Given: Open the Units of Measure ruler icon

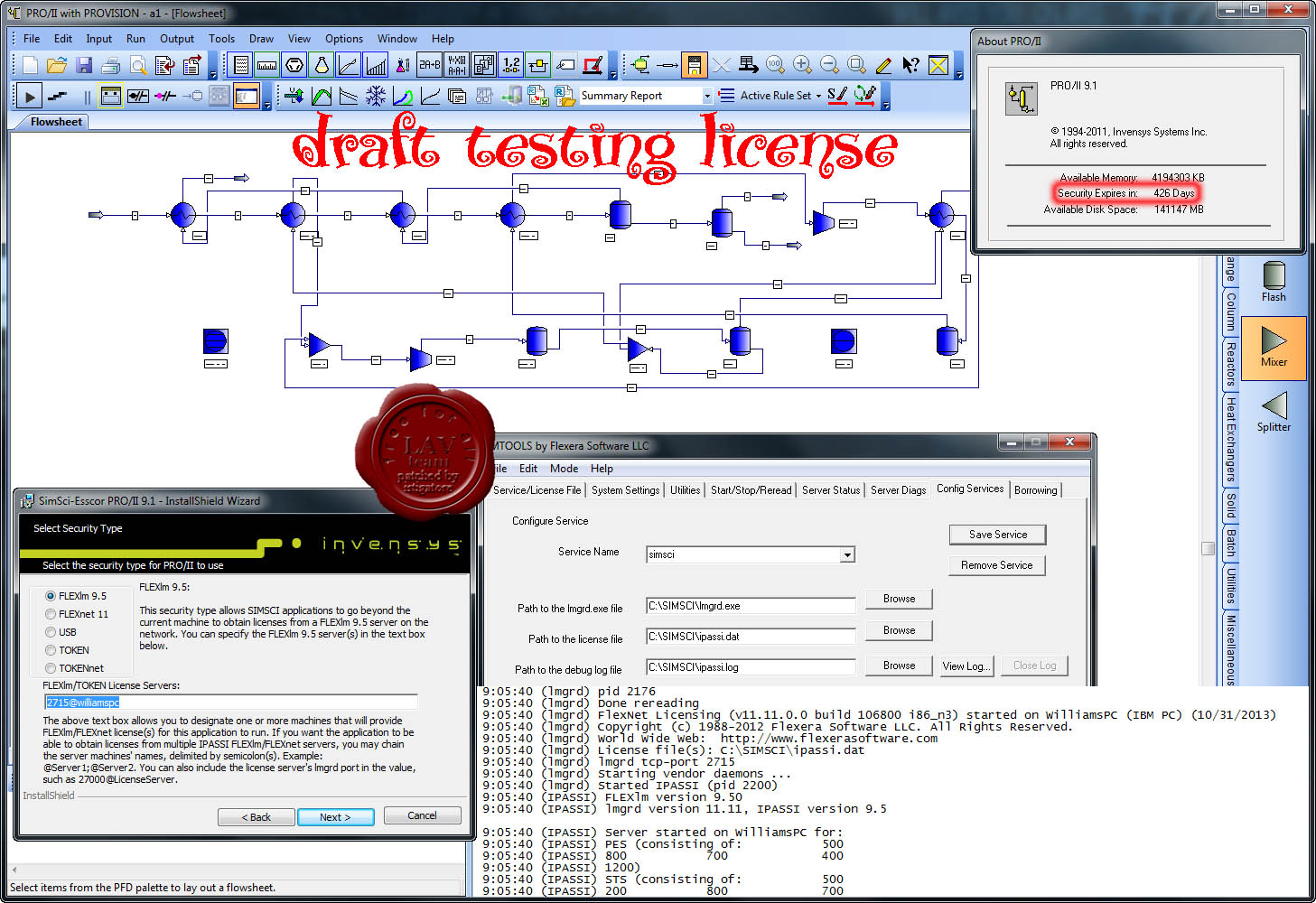Looking at the screenshot, I should (x=266, y=65).
